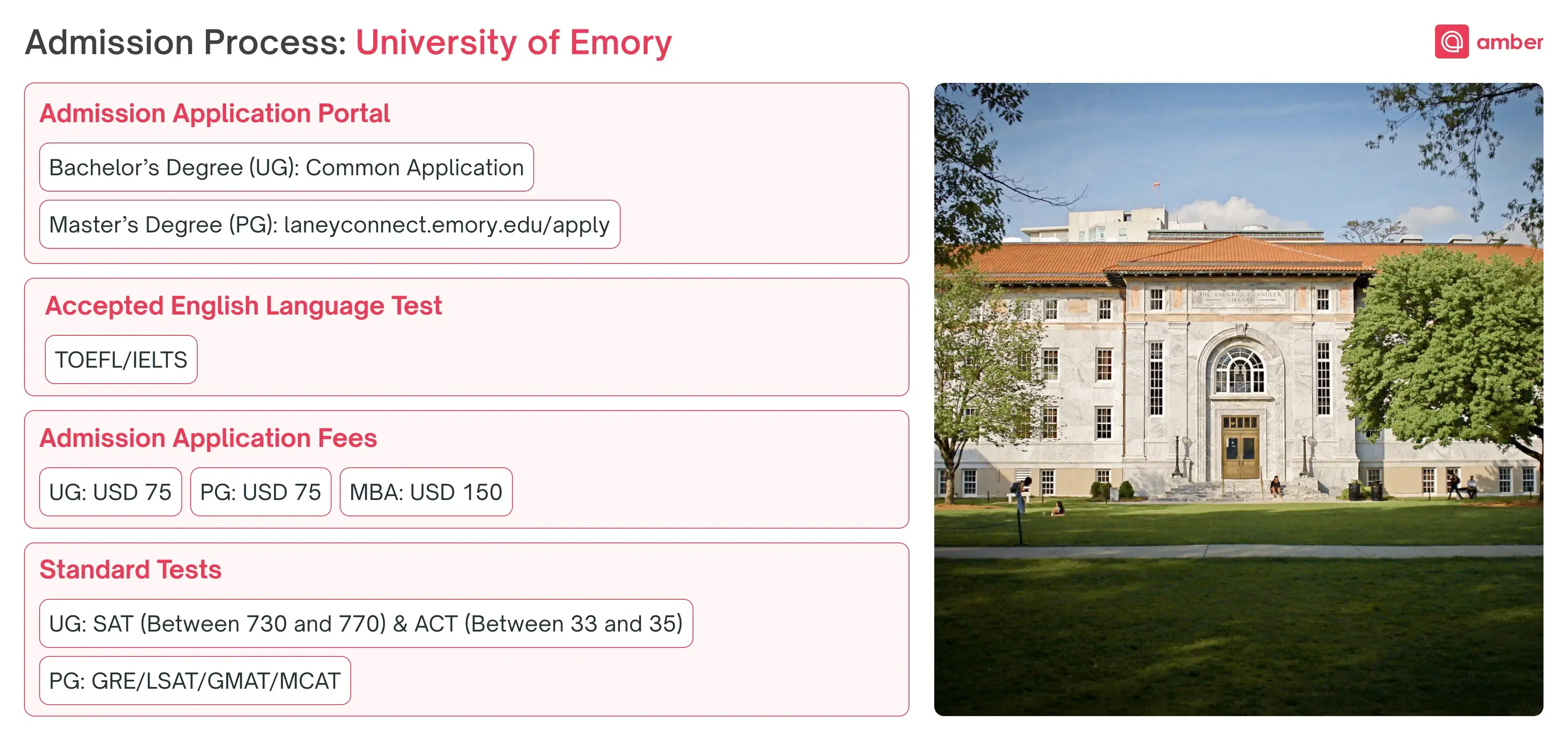Image resolution: width=1568 pixels, height=741 pixels.
Task: Select the red "University of Emory" title
Action: (513, 42)
